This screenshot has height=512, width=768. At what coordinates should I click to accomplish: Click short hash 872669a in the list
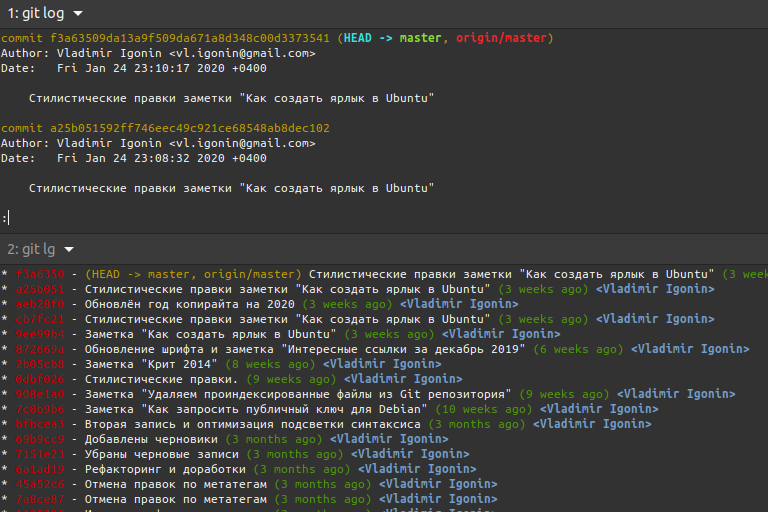40,349
